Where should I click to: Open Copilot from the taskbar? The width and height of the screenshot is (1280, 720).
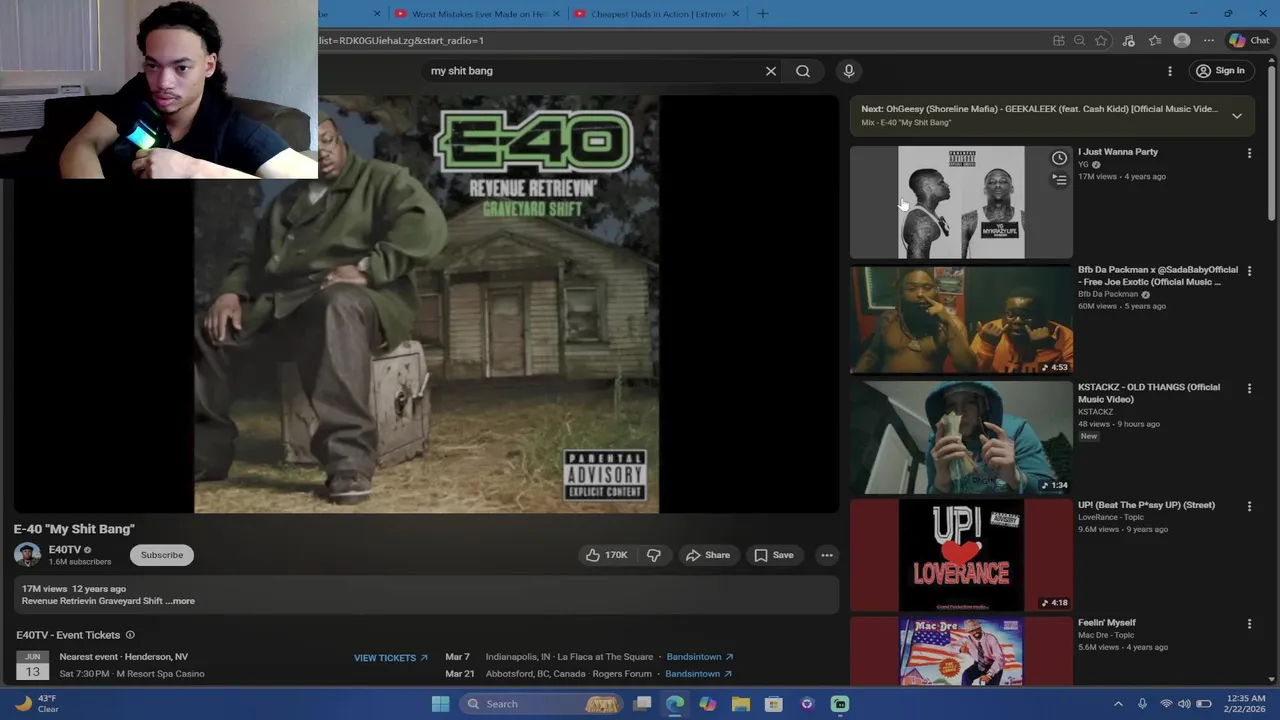pyautogui.click(x=708, y=704)
